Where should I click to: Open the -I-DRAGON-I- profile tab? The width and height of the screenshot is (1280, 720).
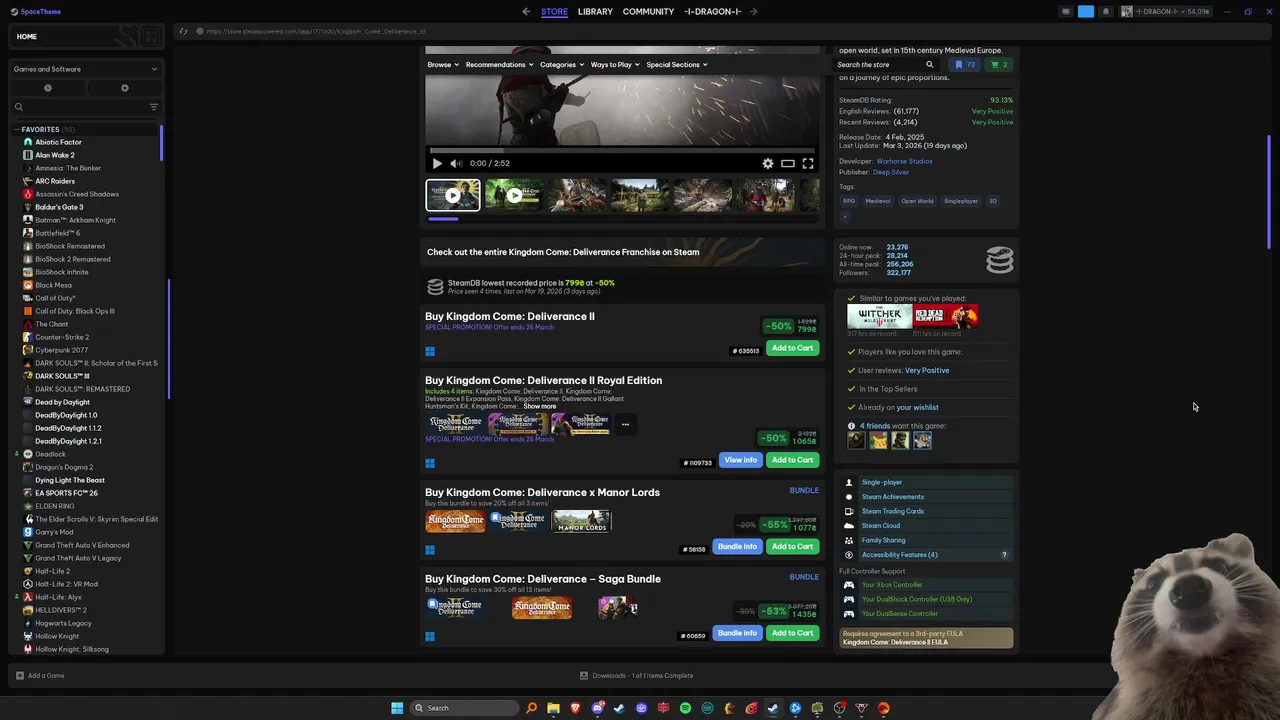point(713,12)
